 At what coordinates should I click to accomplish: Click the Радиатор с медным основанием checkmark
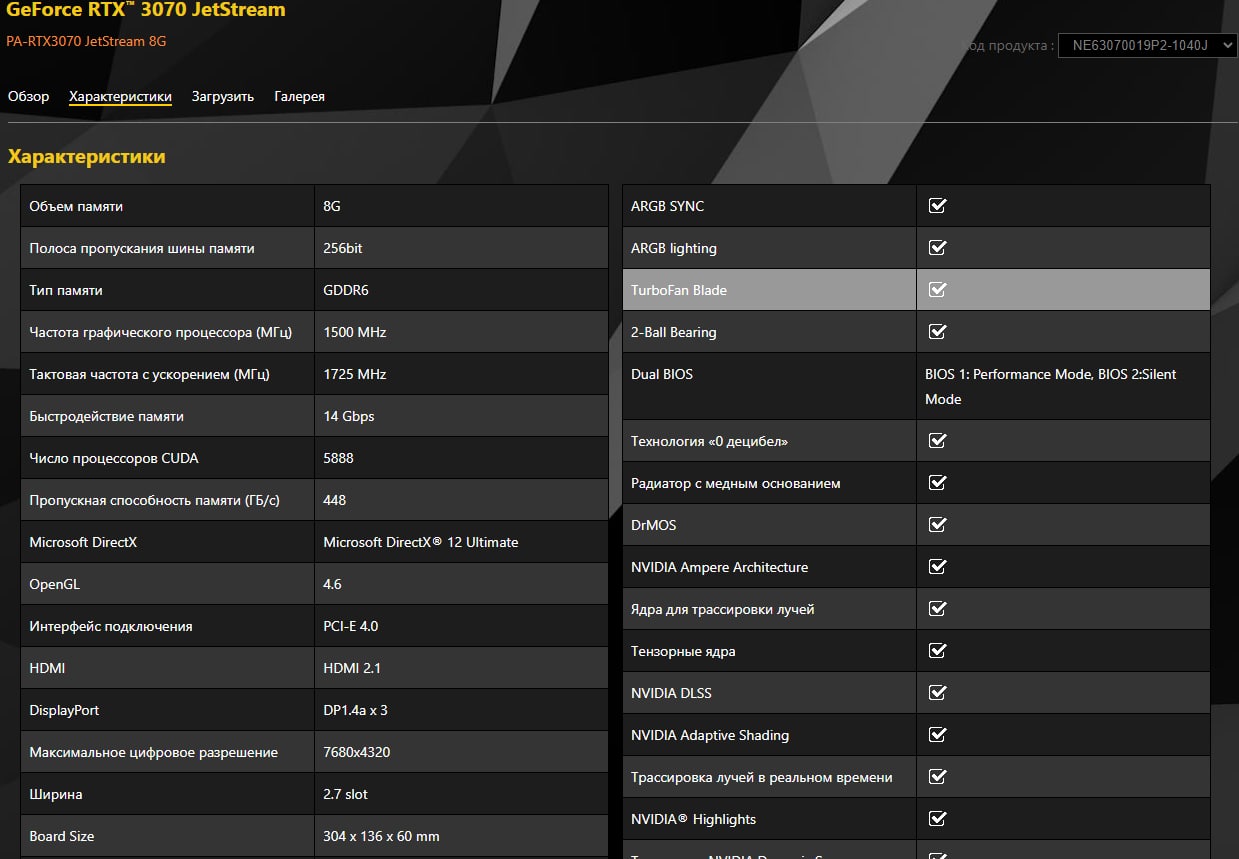[937, 483]
